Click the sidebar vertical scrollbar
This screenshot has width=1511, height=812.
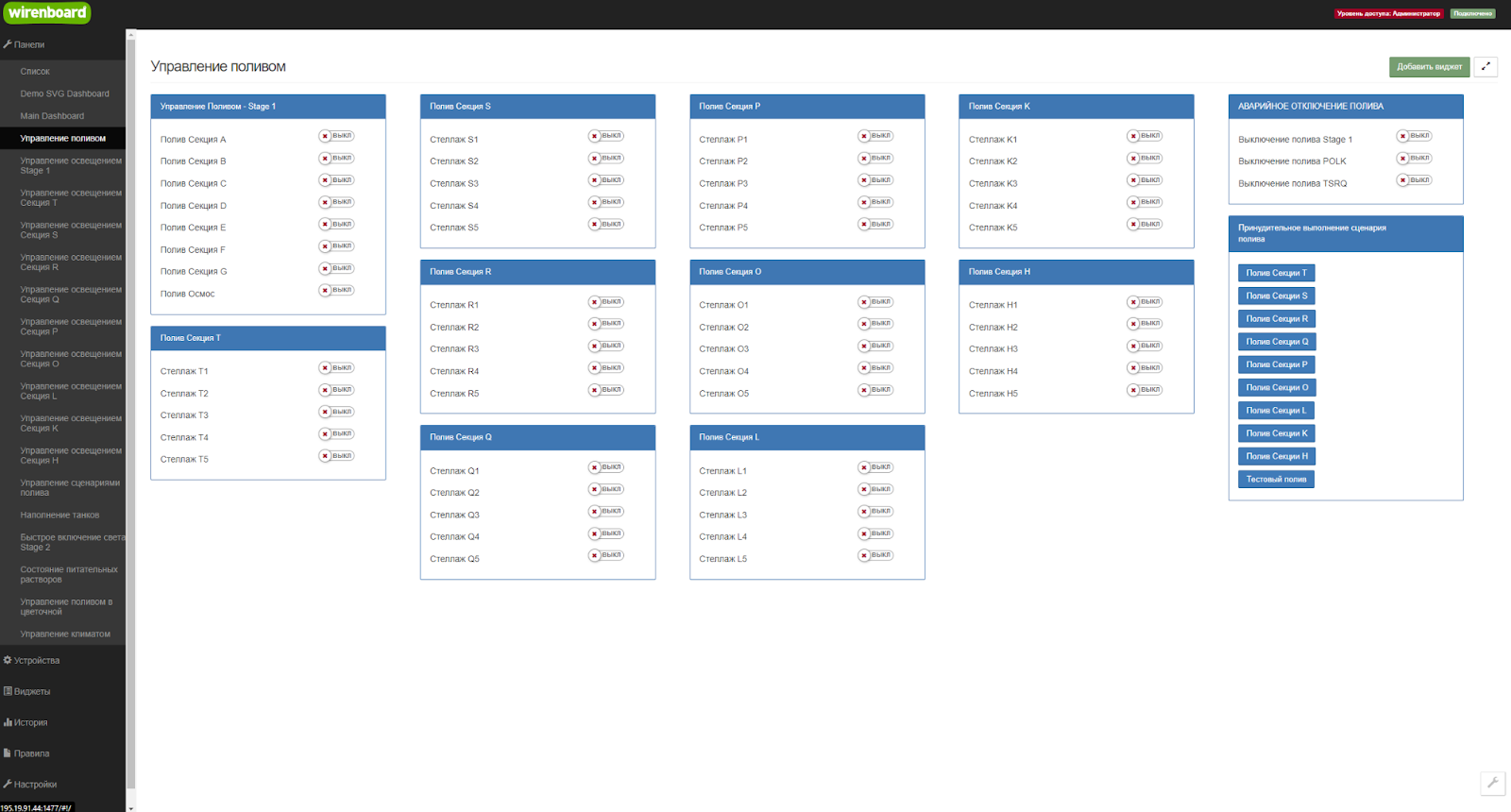(x=130, y=415)
